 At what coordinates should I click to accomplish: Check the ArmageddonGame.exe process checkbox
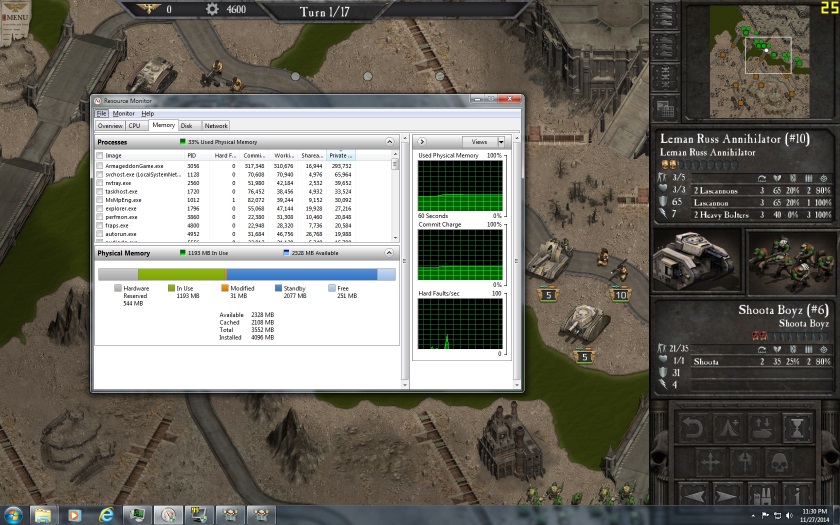100,165
